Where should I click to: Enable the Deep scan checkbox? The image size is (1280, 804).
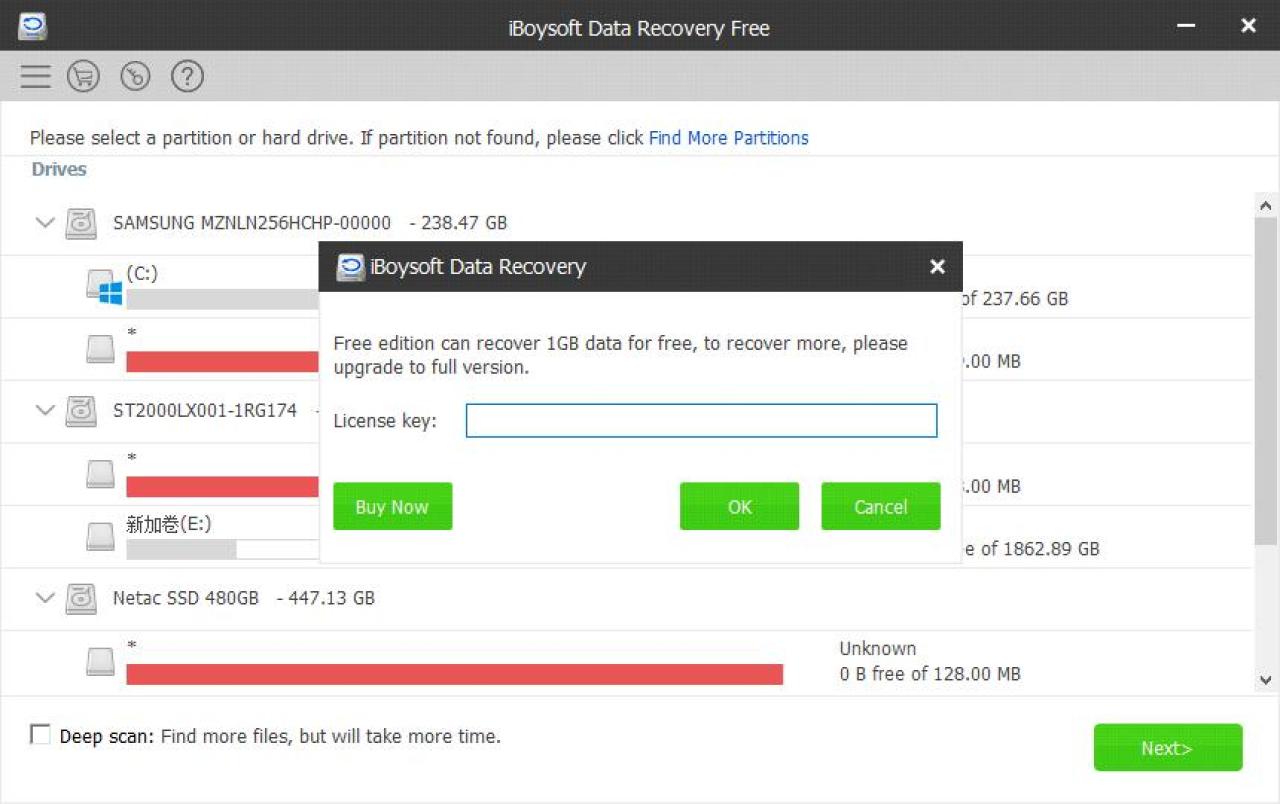coord(40,736)
